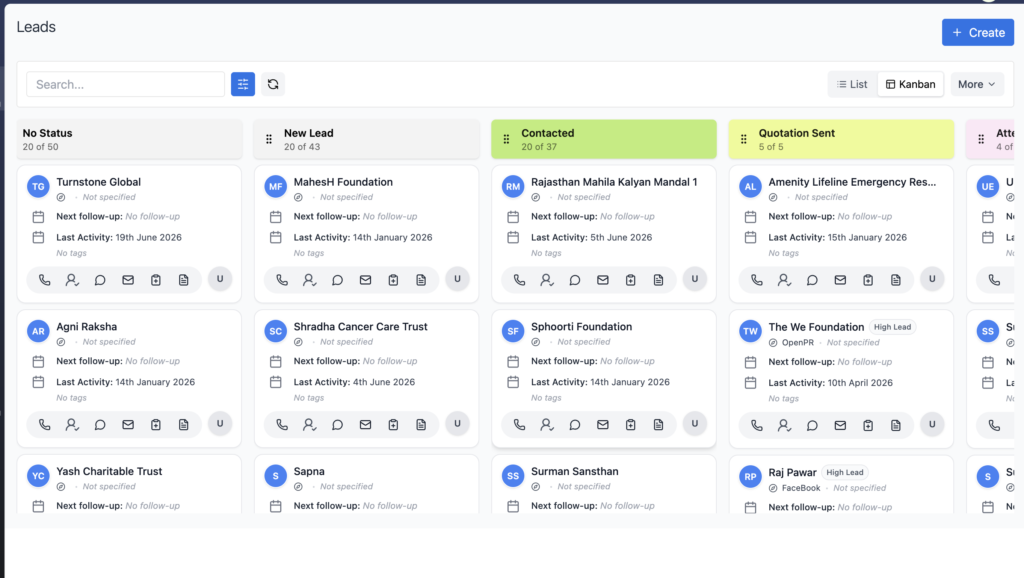Call Turnstone Global via phone icon
The height and width of the screenshot is (578, 1024).
click(x=44, y=280)
